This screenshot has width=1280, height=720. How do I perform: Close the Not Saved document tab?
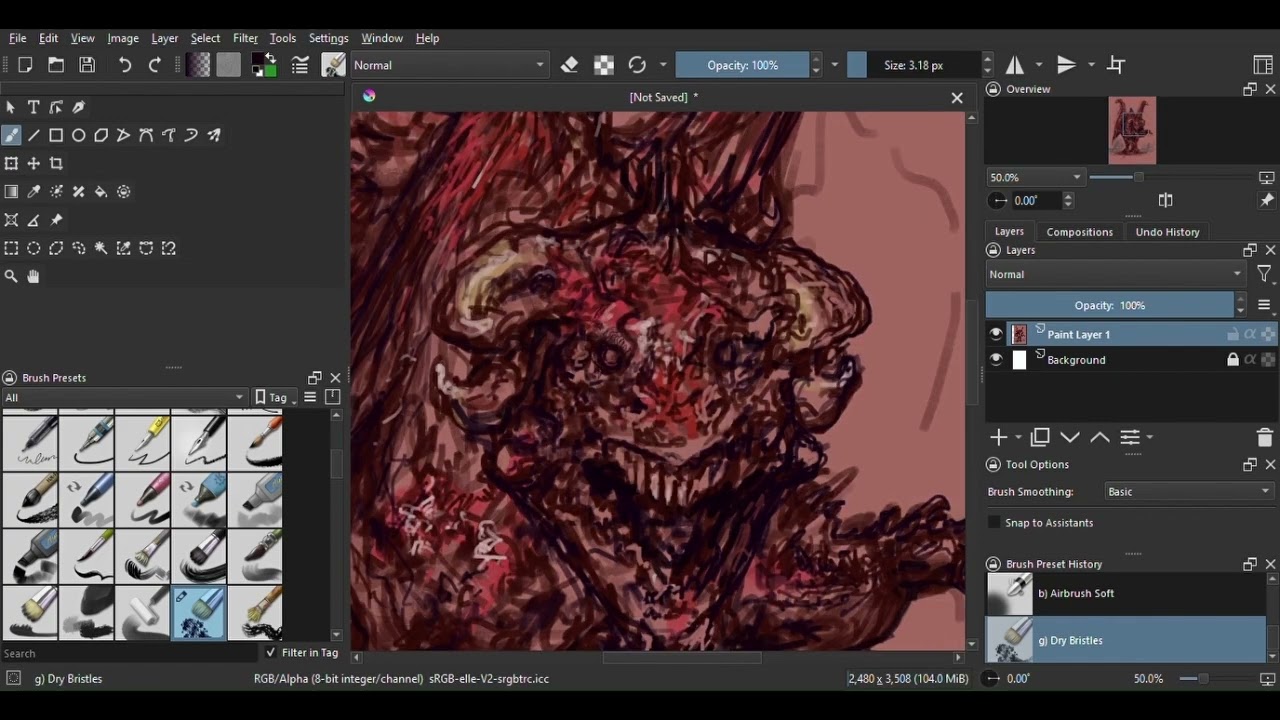click(x=957, y=97)
